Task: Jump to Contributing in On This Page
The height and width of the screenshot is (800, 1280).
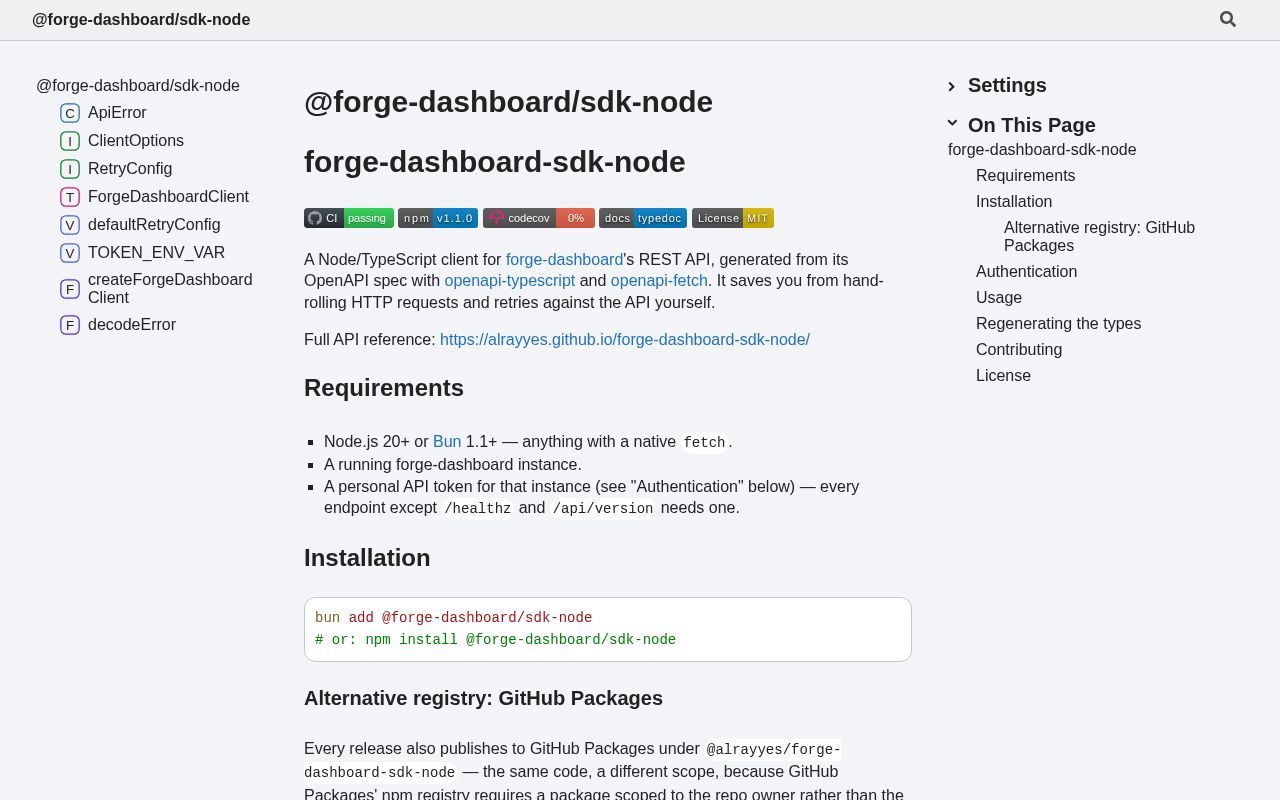Action: click(1019, 350)
